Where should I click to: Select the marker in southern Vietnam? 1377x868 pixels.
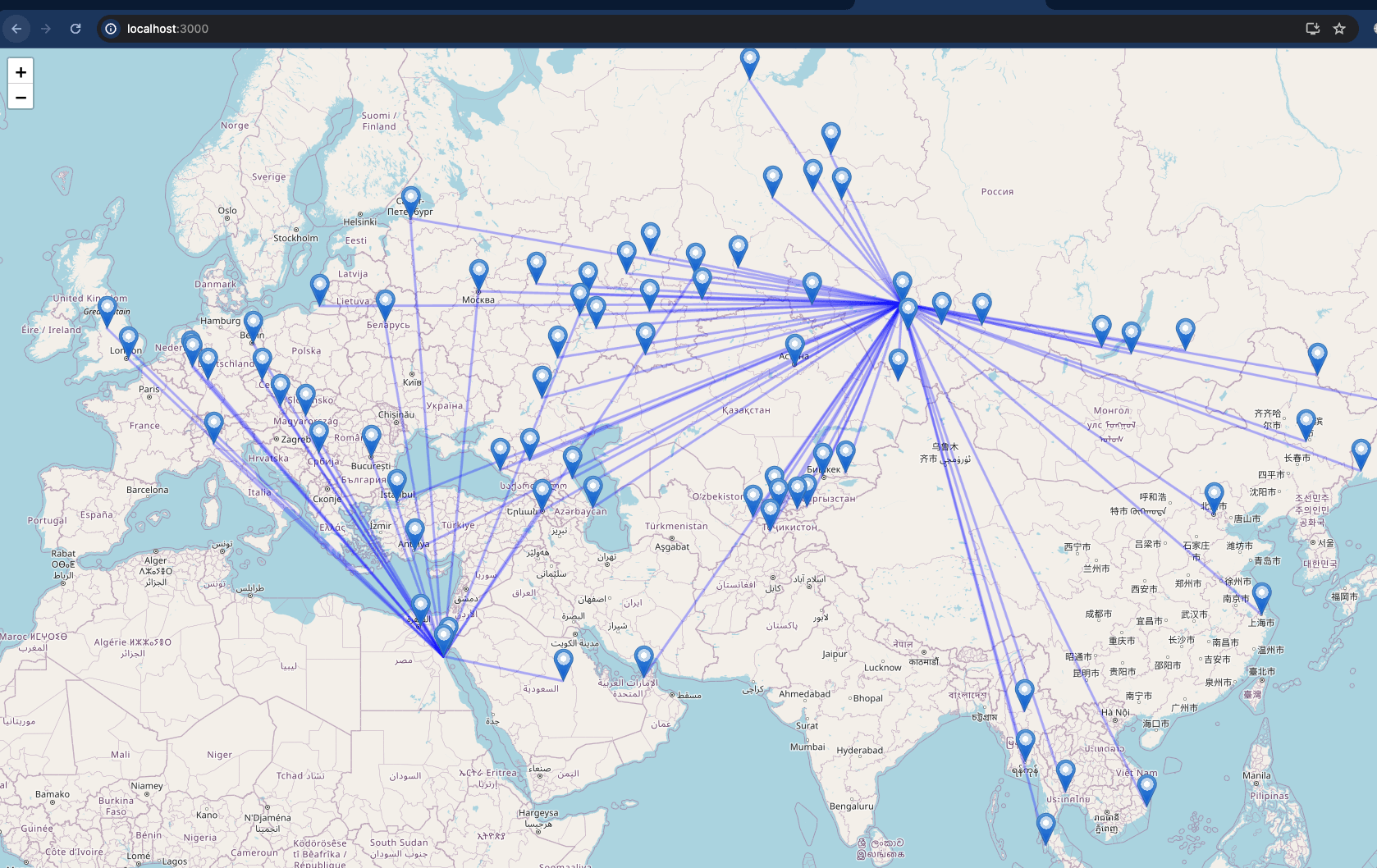click(x=1146, y=789)
